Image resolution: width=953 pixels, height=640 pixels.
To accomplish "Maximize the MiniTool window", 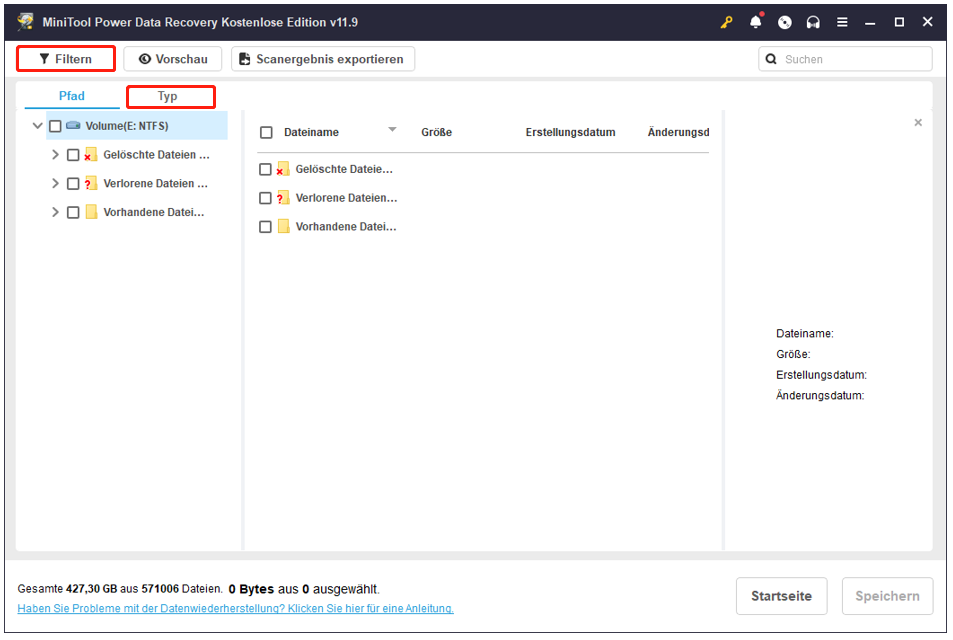I will click(x=899, y=22).
